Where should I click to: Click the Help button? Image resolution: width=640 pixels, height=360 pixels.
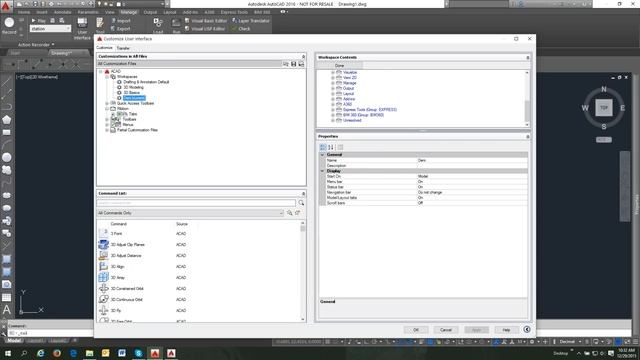point(506,330)
